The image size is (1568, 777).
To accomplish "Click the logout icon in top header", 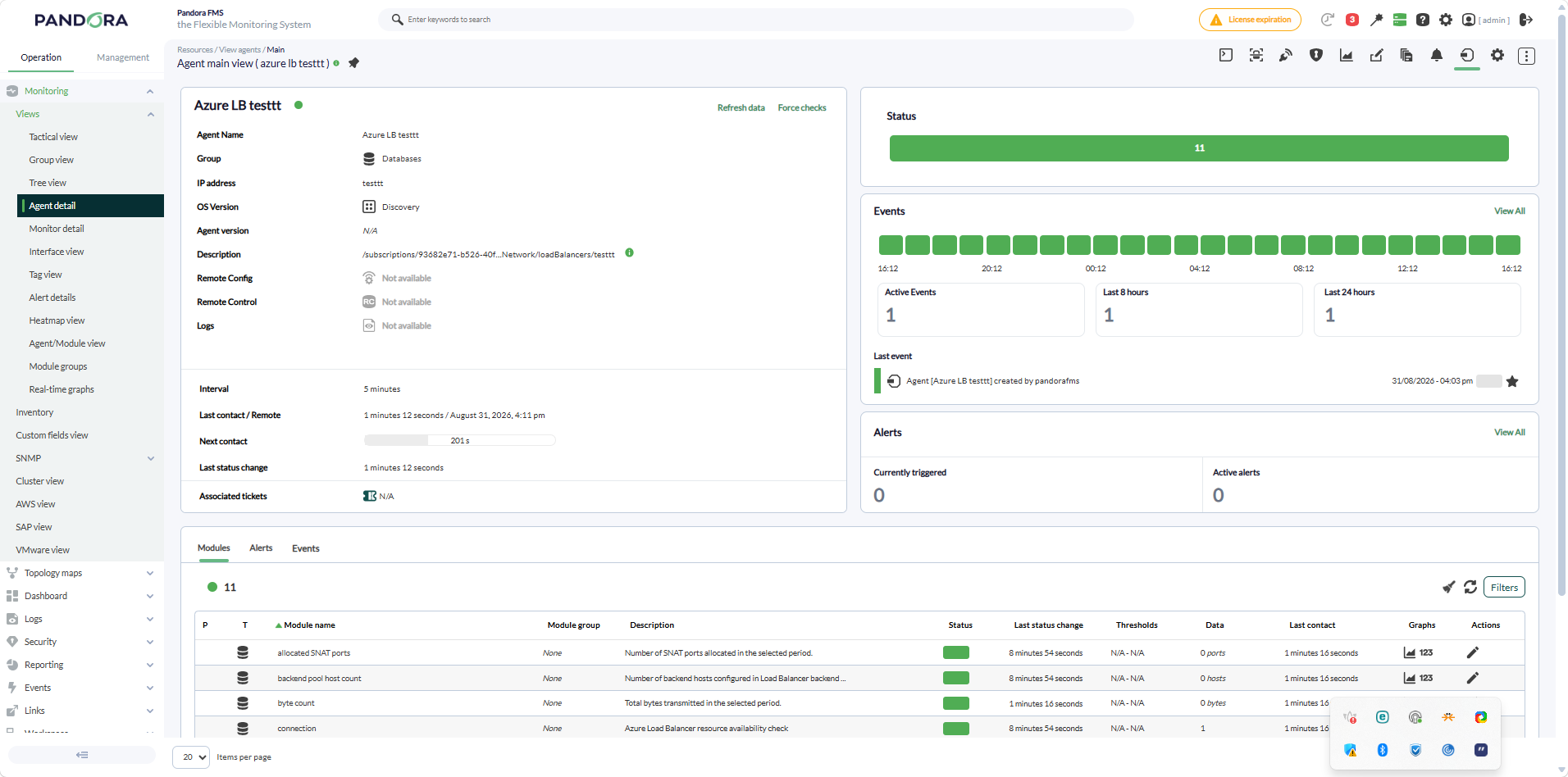I will point(1526,20).
